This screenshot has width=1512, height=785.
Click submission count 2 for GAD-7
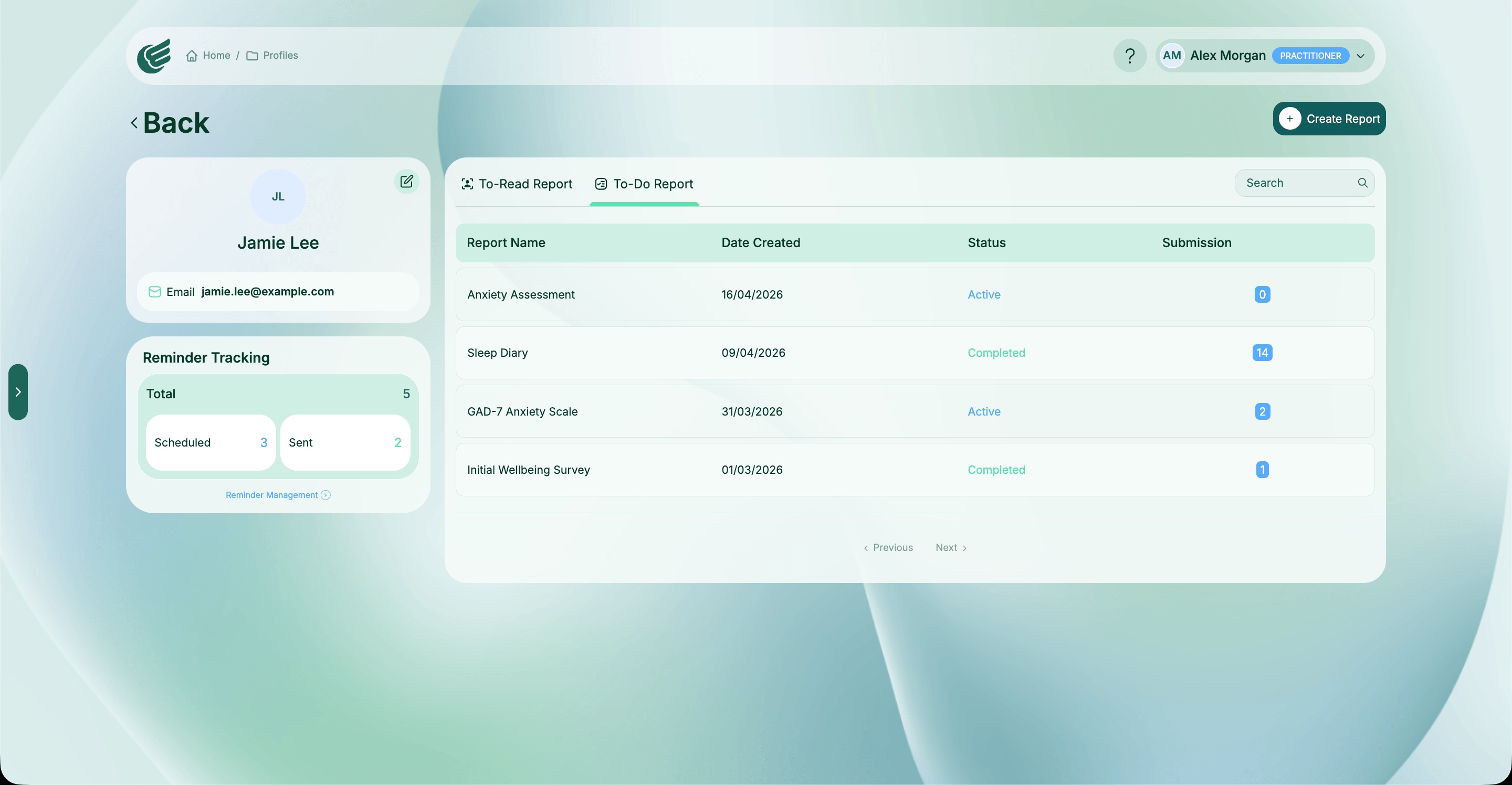(x=1262, y=411)
